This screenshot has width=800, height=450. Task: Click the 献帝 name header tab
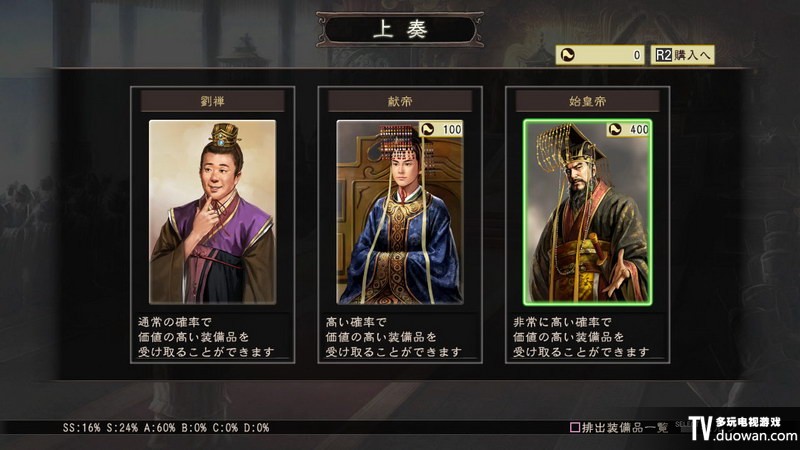[400, 101]
